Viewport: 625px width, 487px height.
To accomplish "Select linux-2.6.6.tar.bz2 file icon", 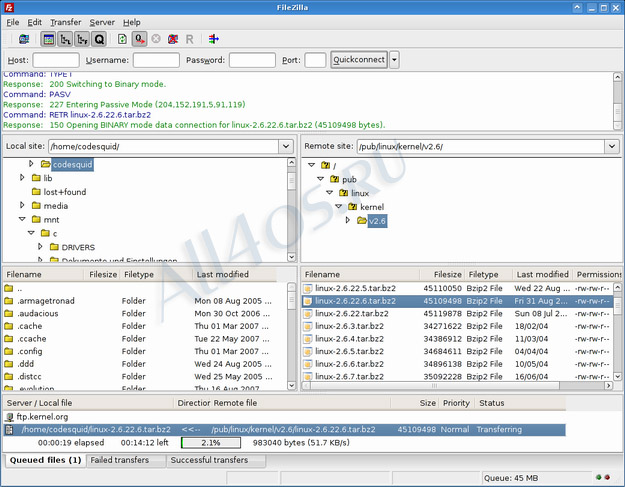I will click(307, 364).
